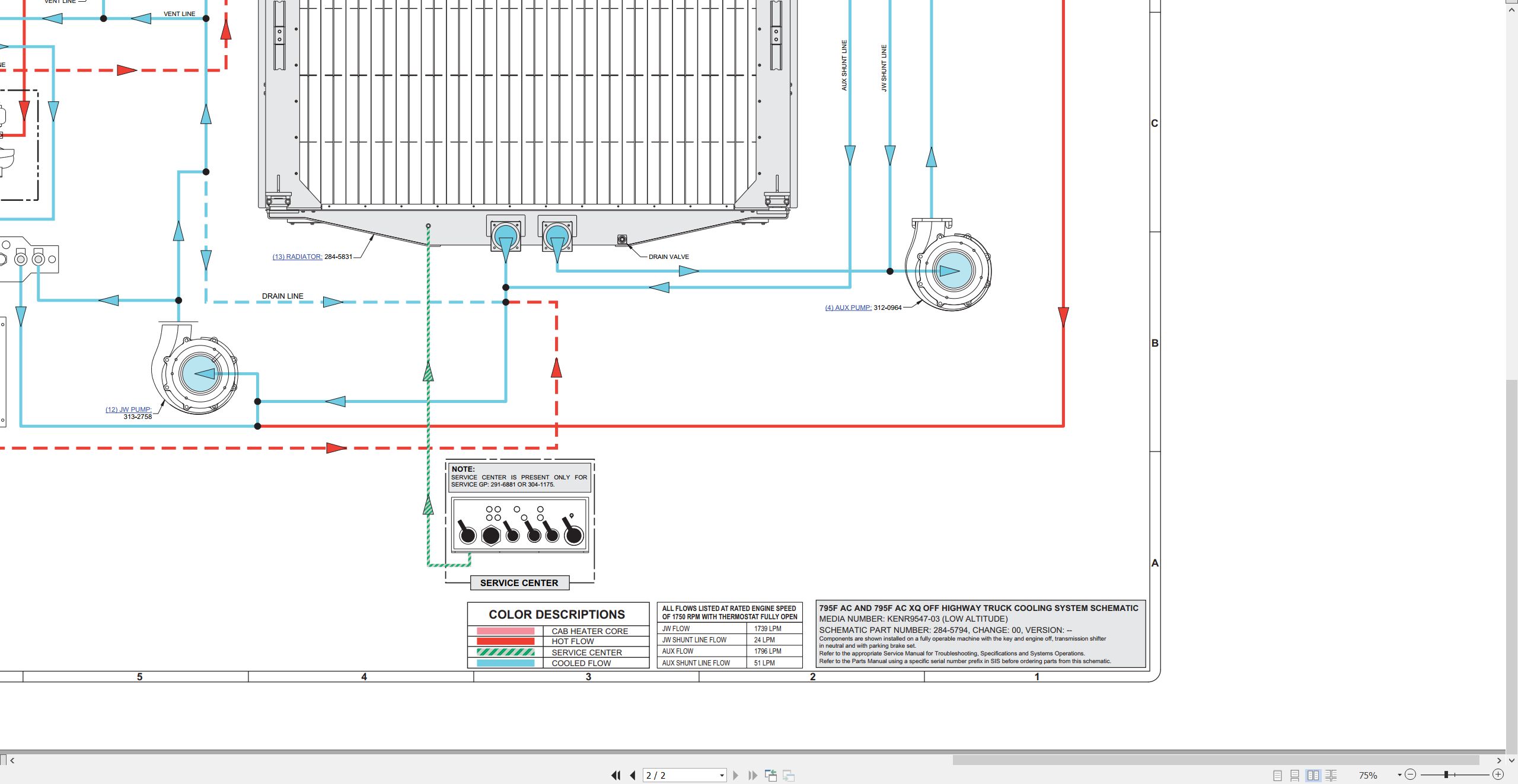Click the 51 LPM value
Screen dimensions: 1518x784
(x=764, y=663)
